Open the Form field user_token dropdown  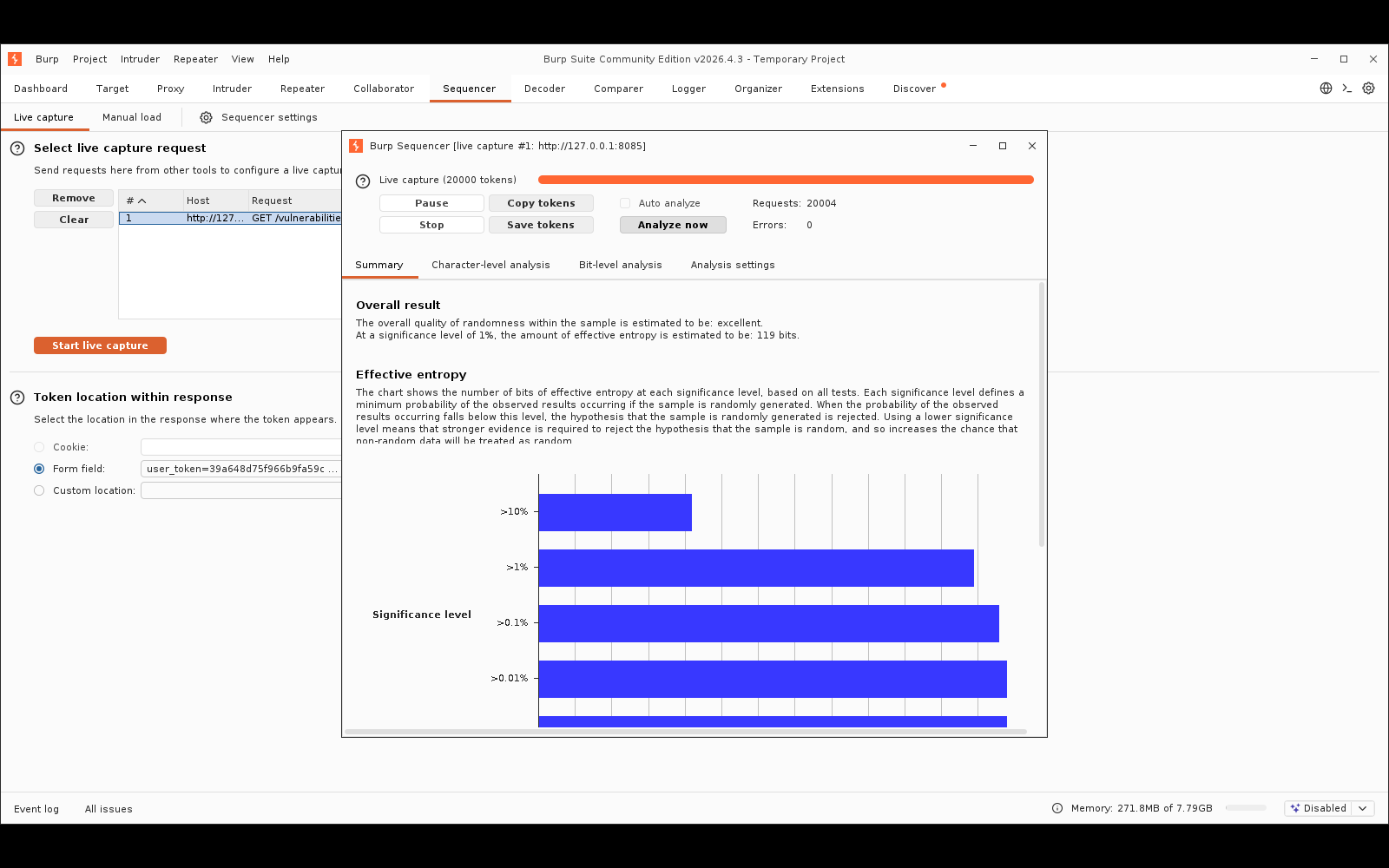point(241,469)
